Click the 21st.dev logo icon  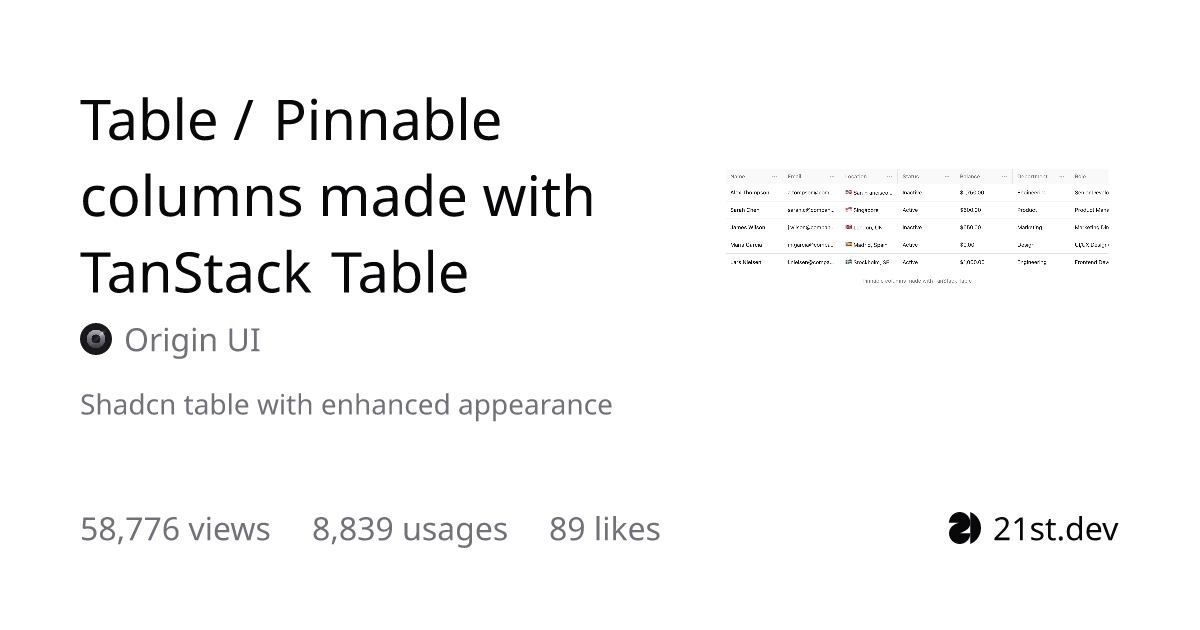pyautogui.click(x=964, y=528)
